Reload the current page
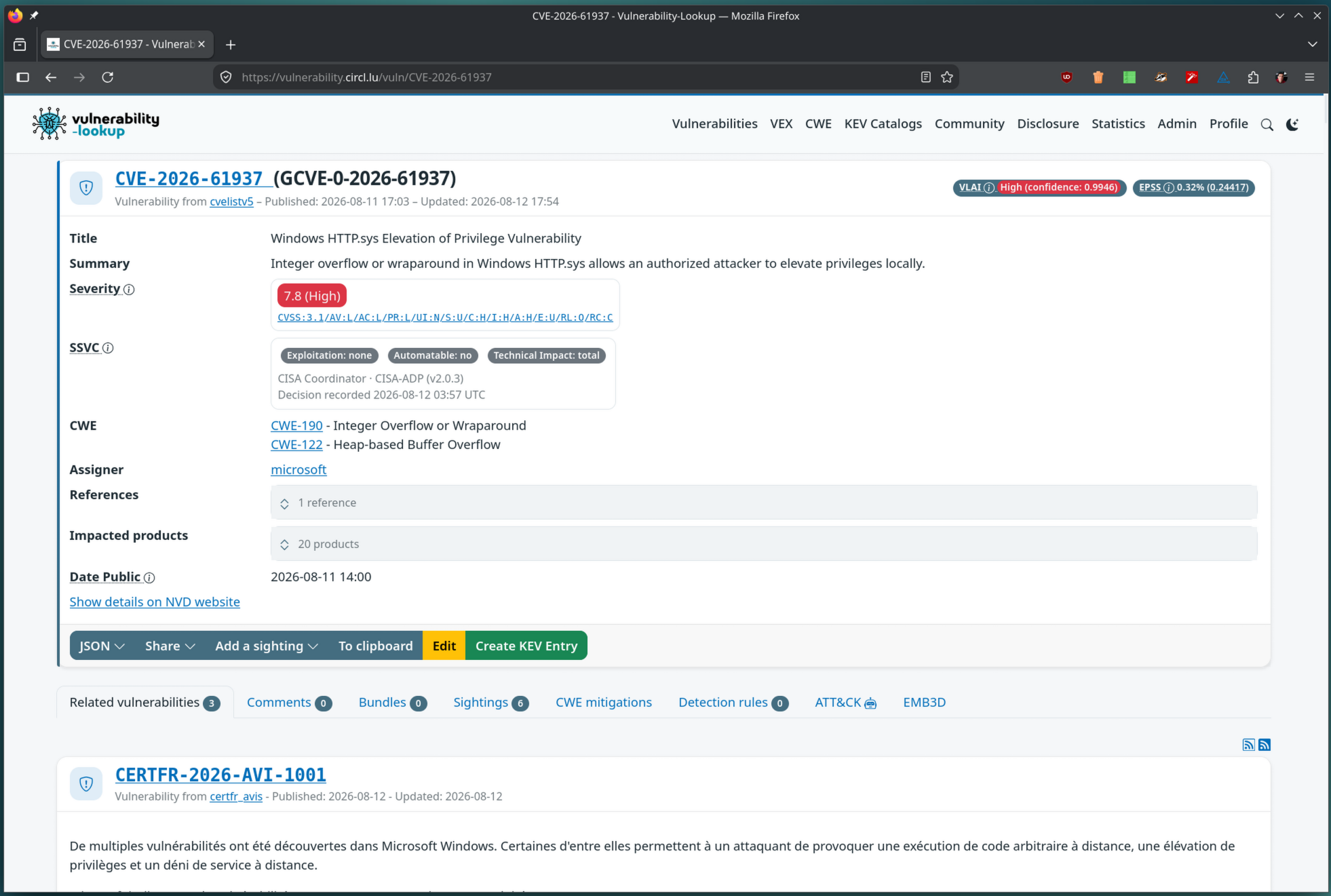This screenshot has width=1331, height=896. tap(107, 77)
